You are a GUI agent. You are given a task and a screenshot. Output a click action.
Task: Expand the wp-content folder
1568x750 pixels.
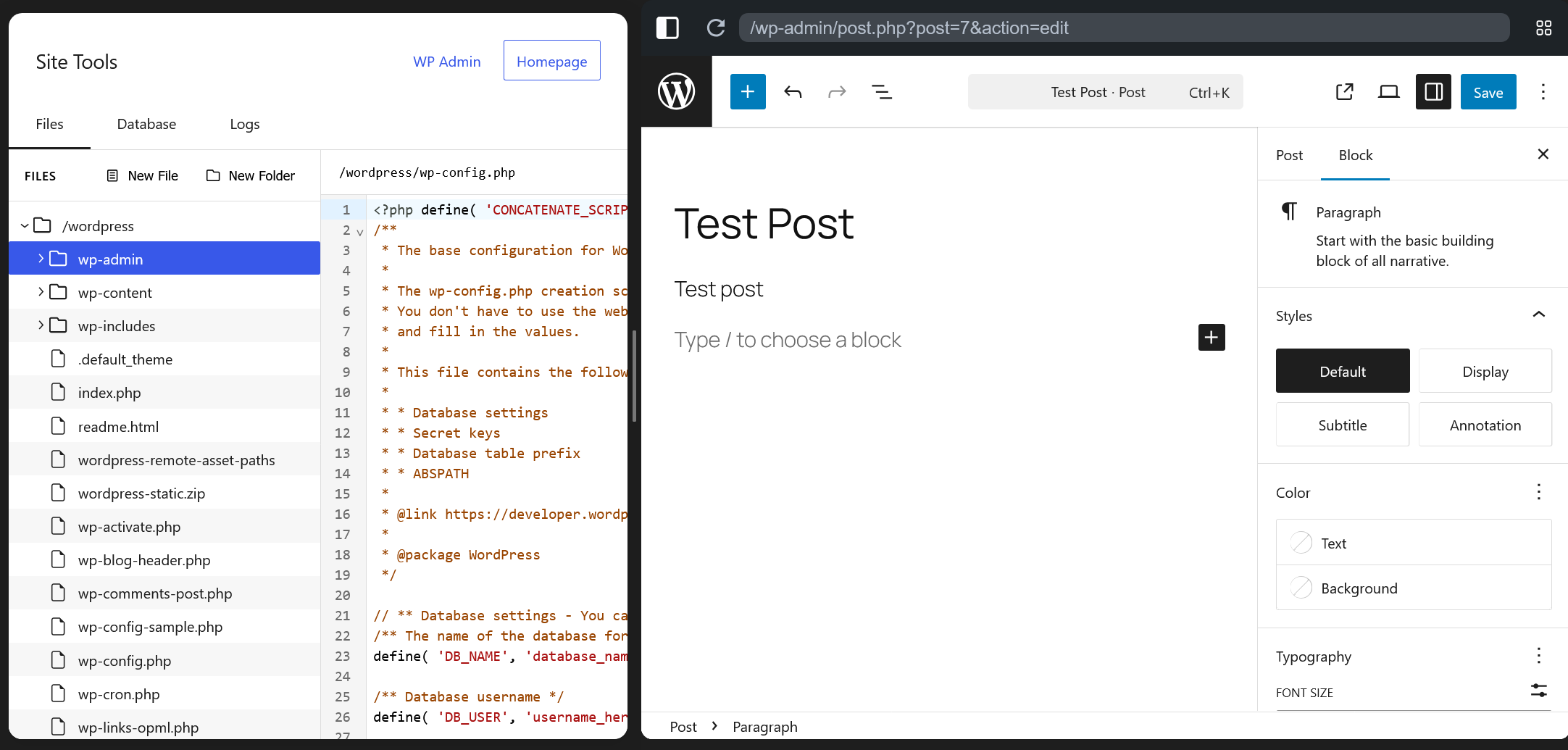tap(41, 292)
